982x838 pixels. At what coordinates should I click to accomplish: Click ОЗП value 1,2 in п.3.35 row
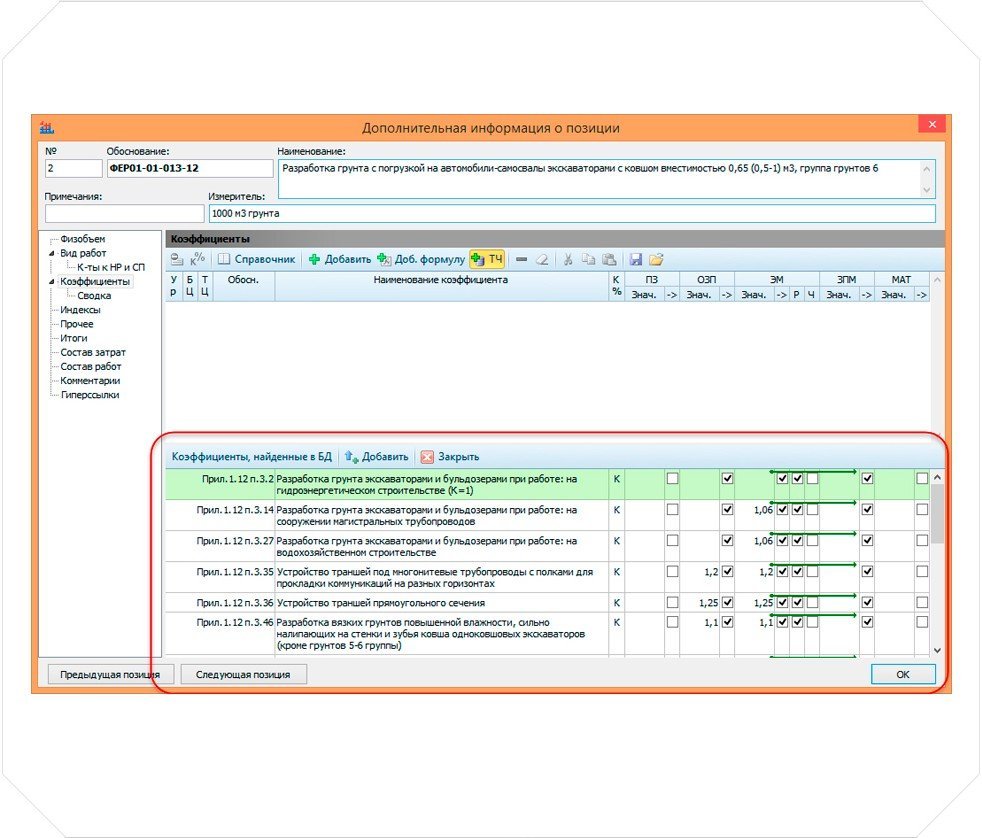coord(711,572)
